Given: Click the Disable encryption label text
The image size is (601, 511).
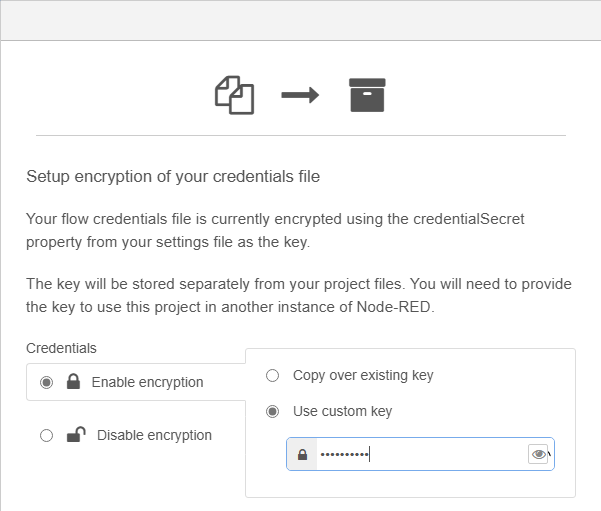Looking at the screenshot, I should 154,435.
